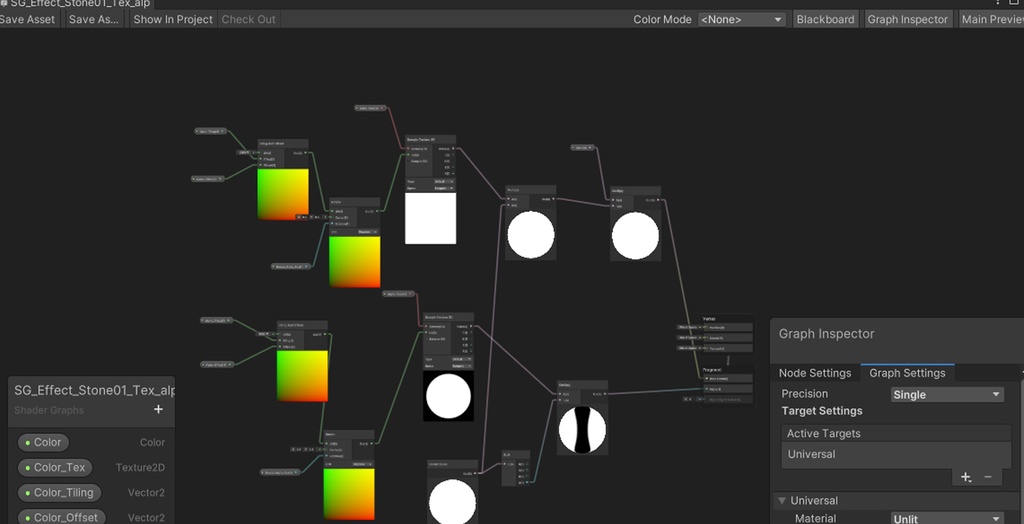Select the Color_Tex property in Blackboard
The height and width of the screenshot is (524, 1024).
(55, 467)
